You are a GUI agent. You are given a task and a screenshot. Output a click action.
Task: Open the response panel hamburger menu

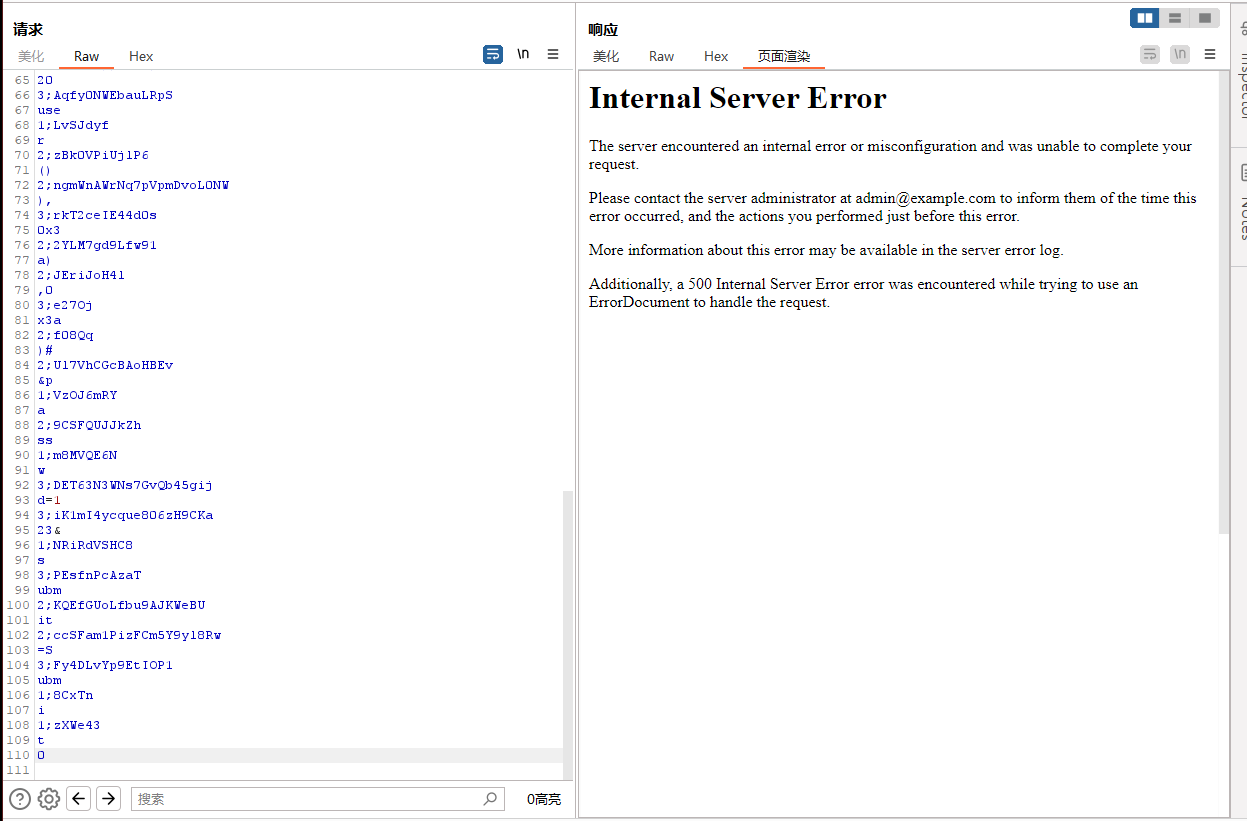(x=1210, y=55)
